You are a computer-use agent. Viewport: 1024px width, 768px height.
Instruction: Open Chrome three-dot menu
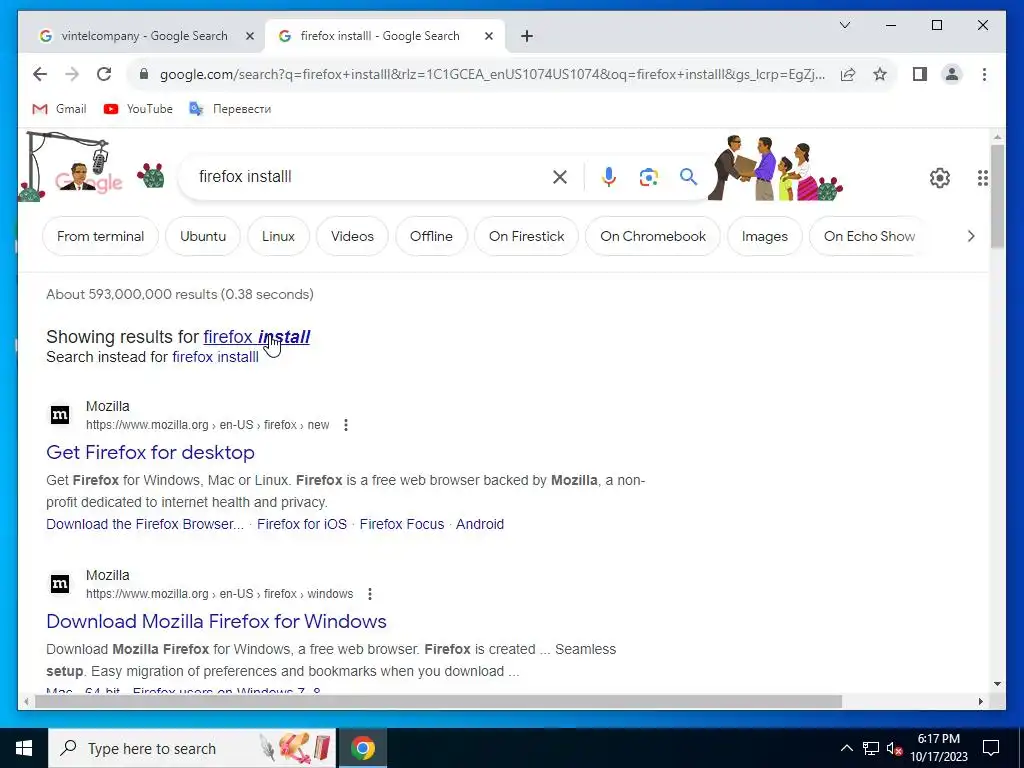[x=984, y=74]
